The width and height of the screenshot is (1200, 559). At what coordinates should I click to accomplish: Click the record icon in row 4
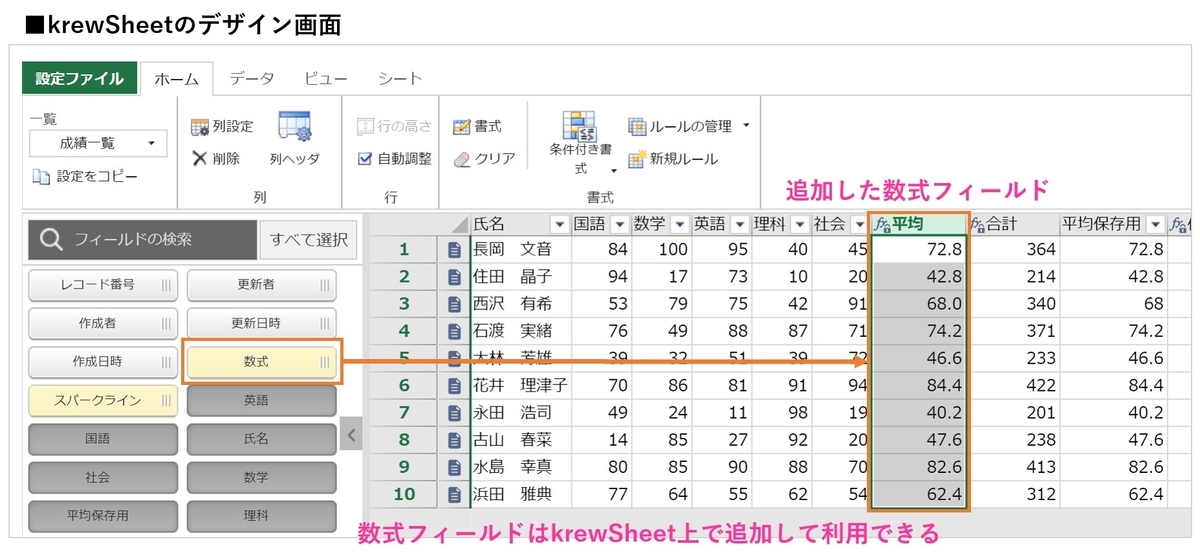coord(456,330)
